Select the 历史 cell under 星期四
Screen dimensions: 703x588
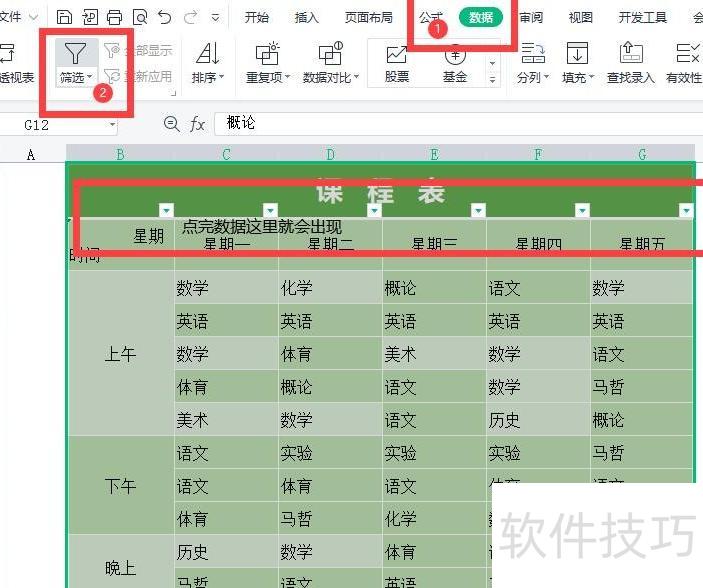(538, 419)
